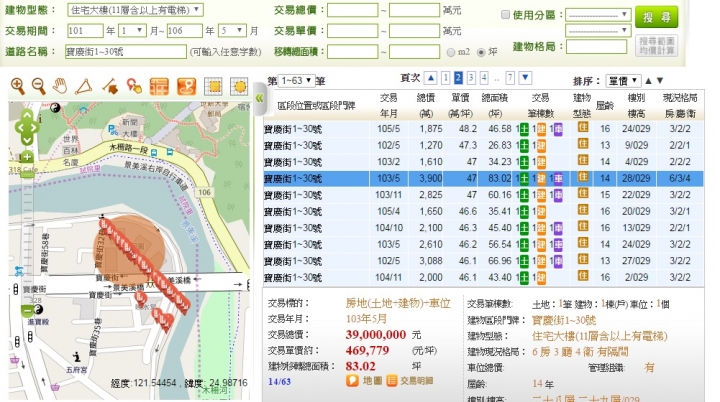Click the 交易單價 maximum input field
Image resolution: width=720 pixels, height=402 pixels.
pos(414,31)
